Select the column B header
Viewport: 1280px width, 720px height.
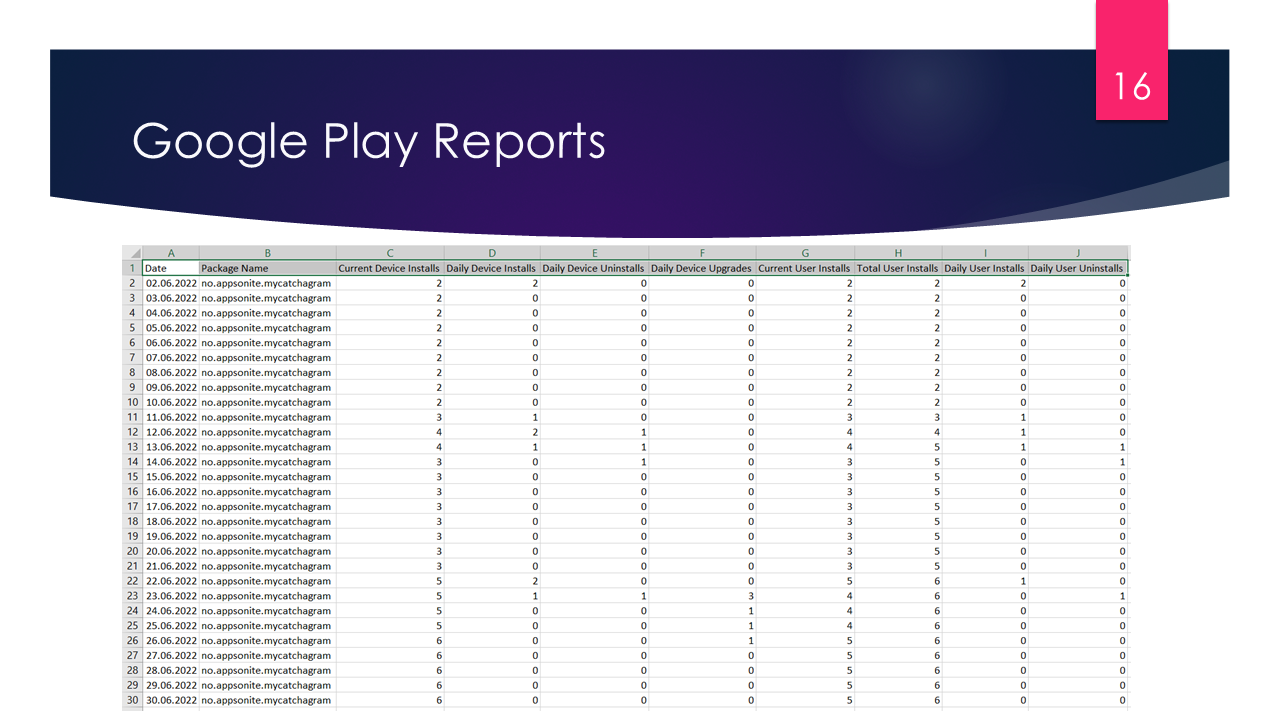267,253
